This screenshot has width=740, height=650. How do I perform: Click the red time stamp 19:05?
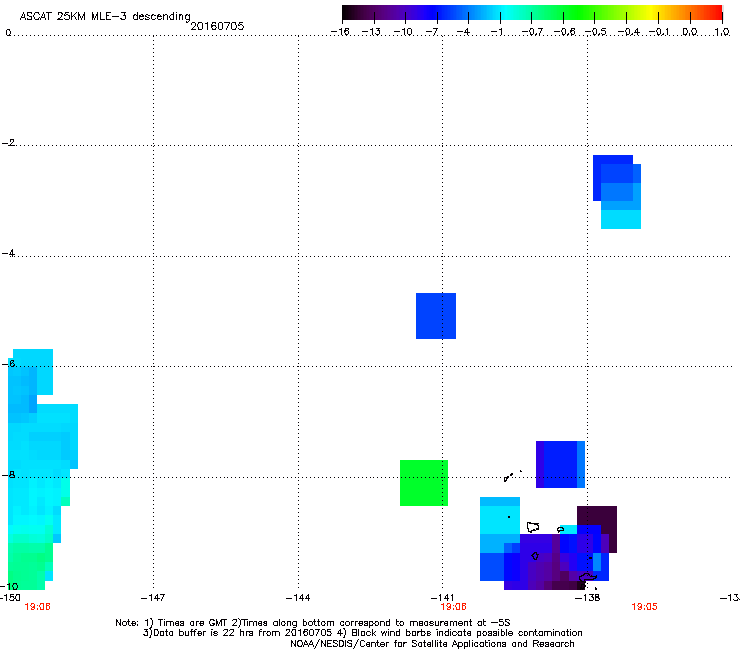pos(644,607)
